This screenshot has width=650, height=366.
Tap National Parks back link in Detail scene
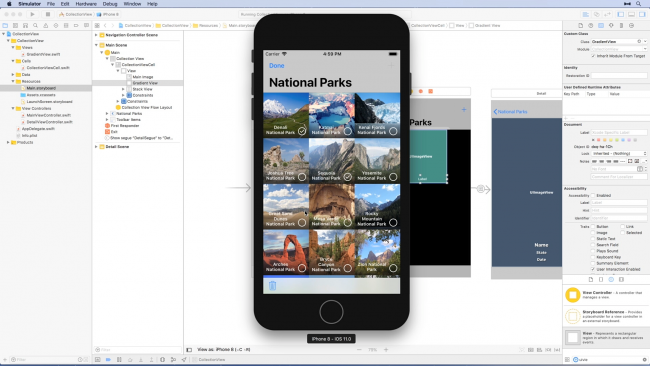click(x=510, y=111)
